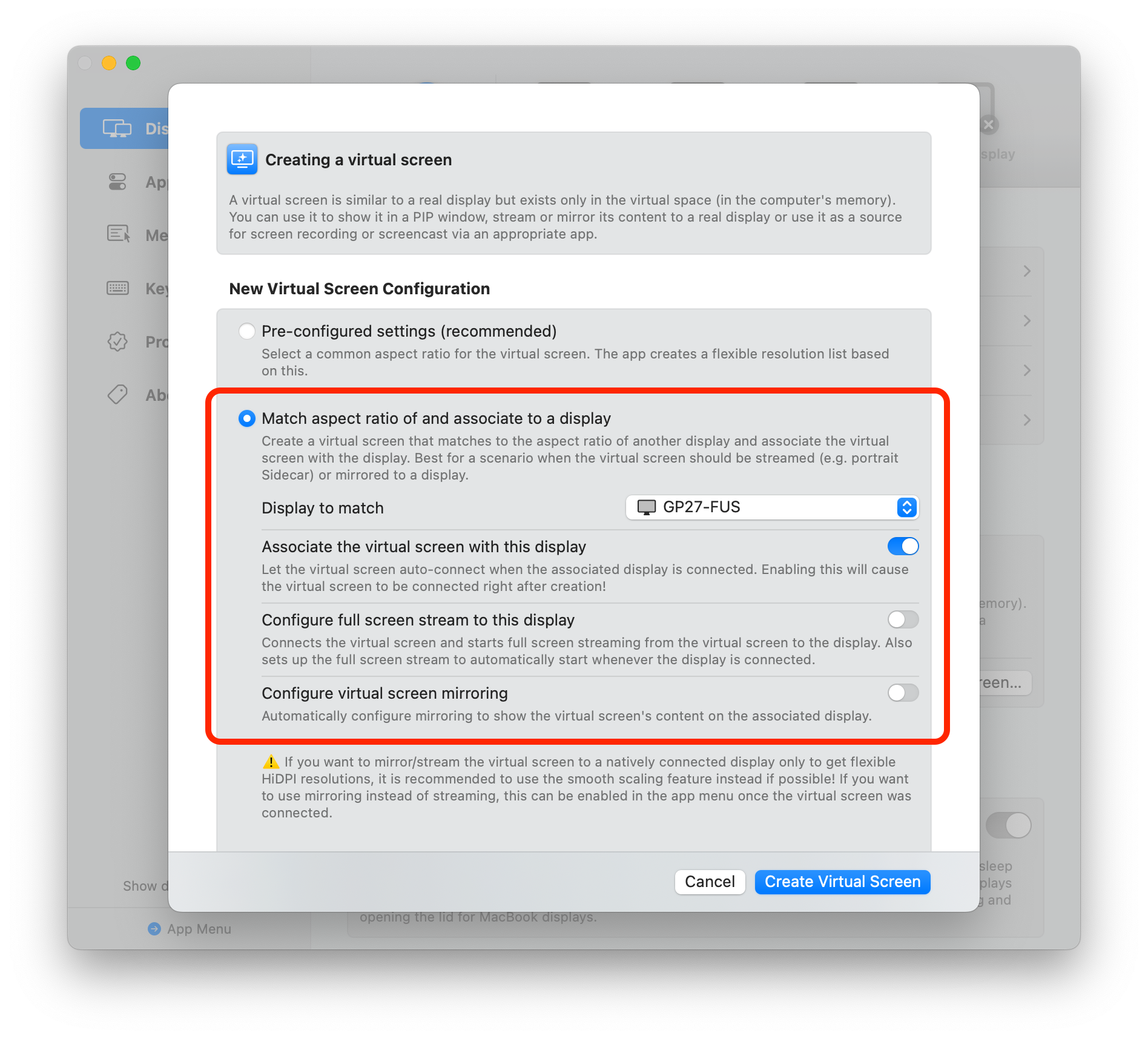1148x1039 pixels.
Task: Expand the last chevron row behind dialog
Action: (x=1027, y=420)
